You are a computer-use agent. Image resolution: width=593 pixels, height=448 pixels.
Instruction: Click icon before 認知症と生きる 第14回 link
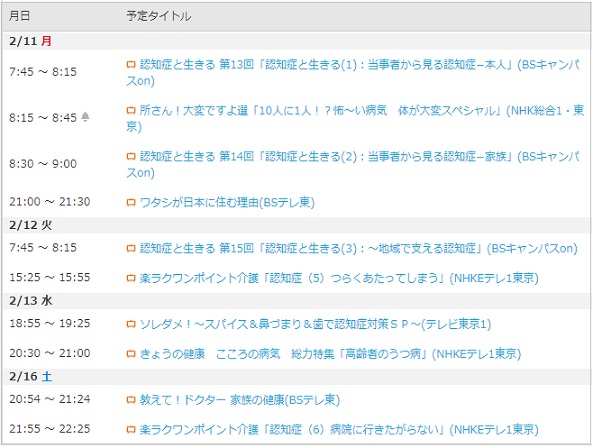click(x=131, y=157)
